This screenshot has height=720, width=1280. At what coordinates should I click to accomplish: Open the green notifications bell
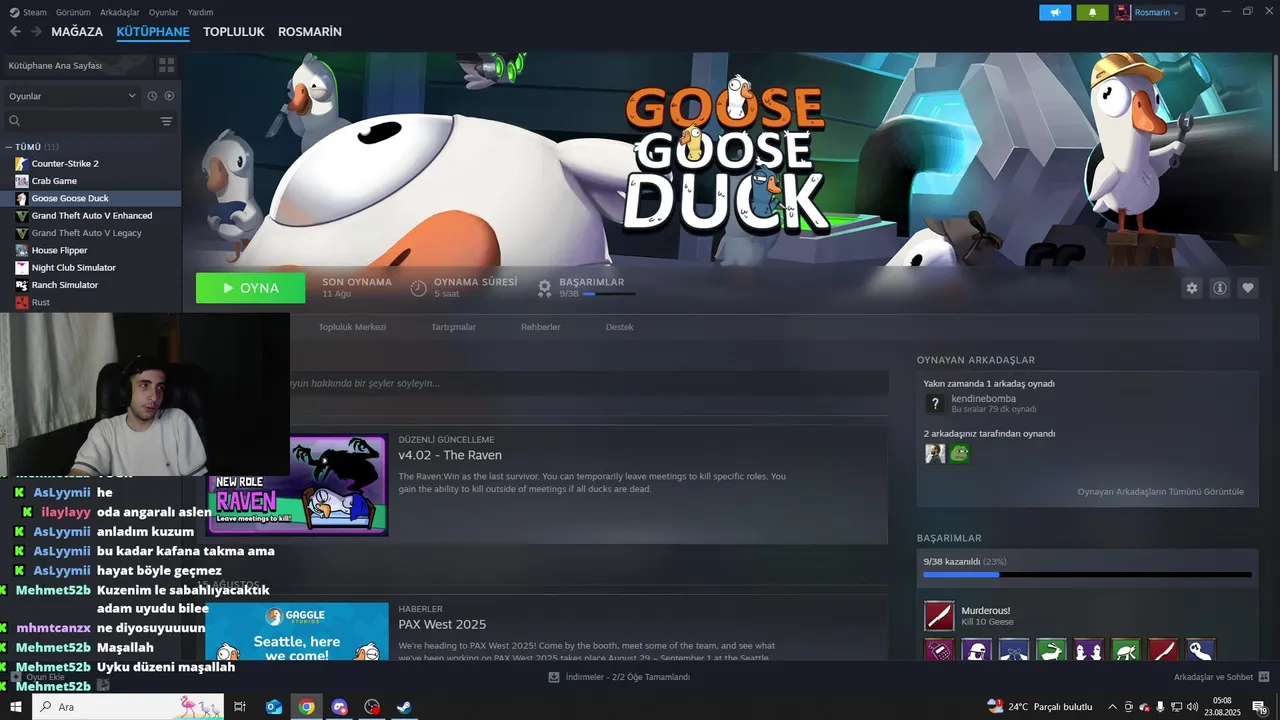pyautogui.click(x=1092, y=12)
